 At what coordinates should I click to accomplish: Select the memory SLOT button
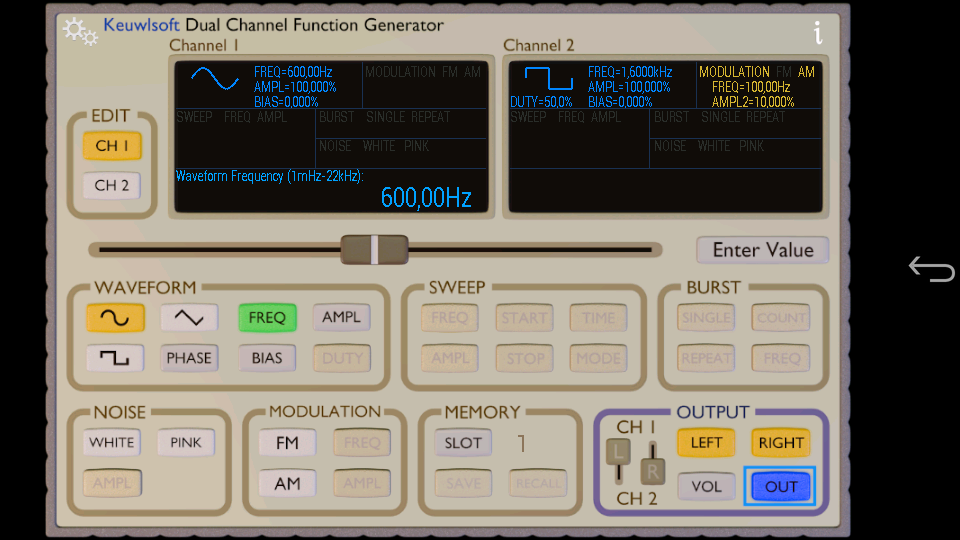pyautogui.click(x=463, y=443)
